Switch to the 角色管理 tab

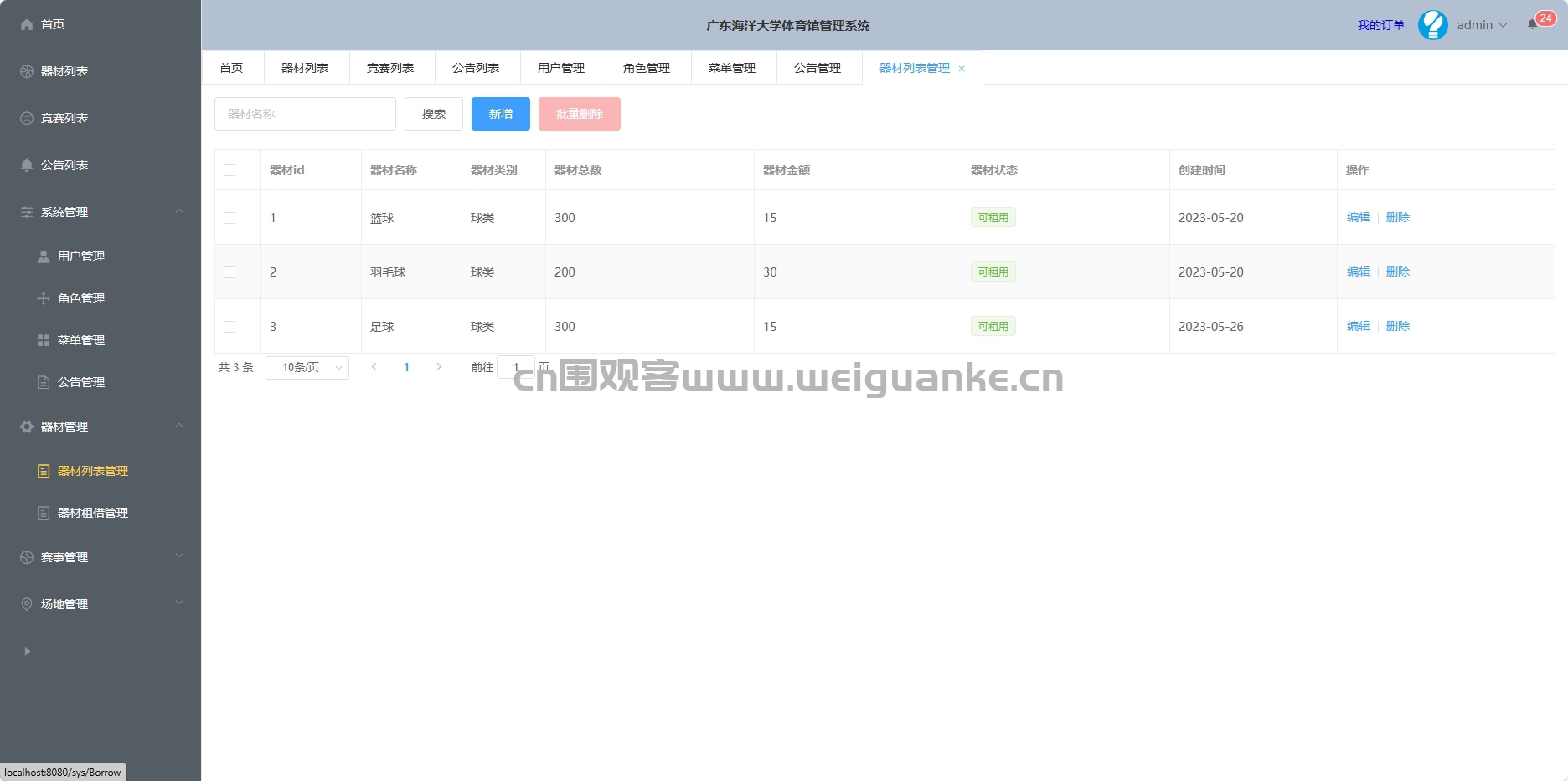pyautogui.click(x=647, y=68)
